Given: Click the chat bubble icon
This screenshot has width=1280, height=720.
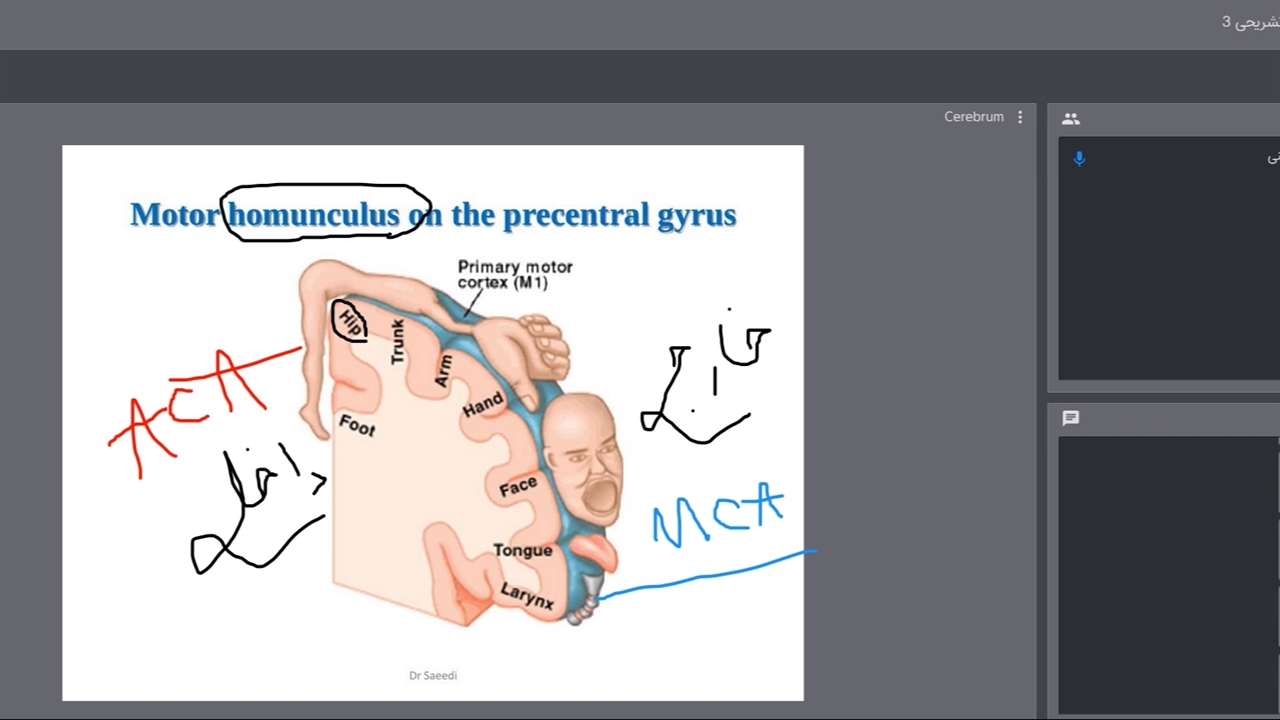Looking at the screenshot, I should click(x=1071, y=418).
